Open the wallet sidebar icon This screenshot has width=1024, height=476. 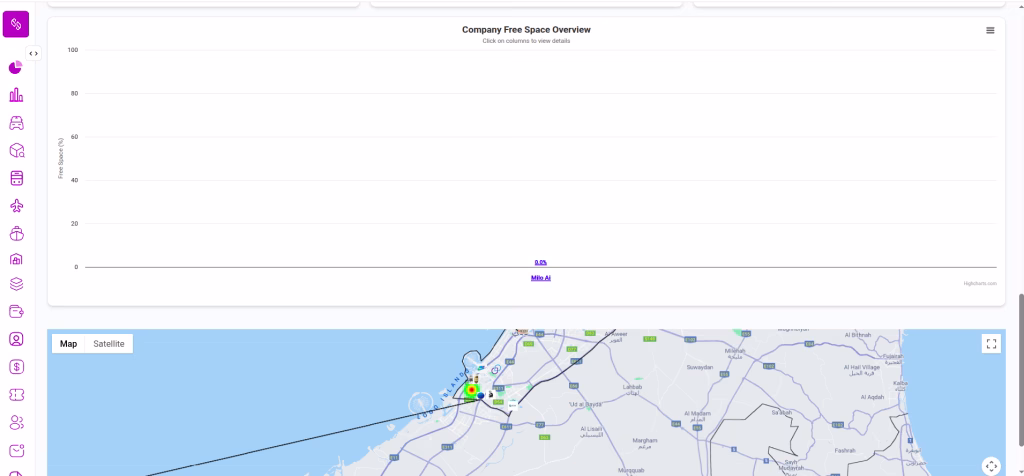pos(16,311)
